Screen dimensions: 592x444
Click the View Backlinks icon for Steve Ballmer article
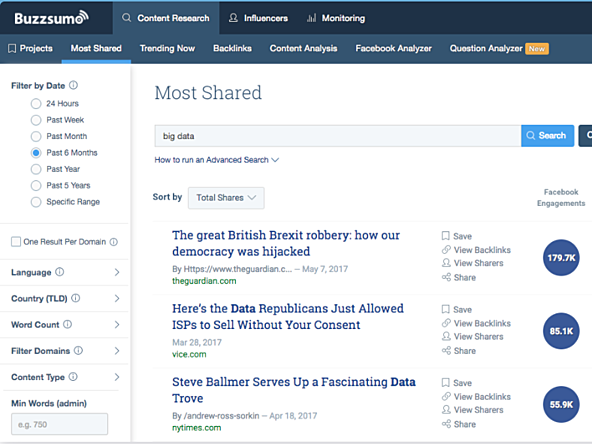click(x=446, y=396)
